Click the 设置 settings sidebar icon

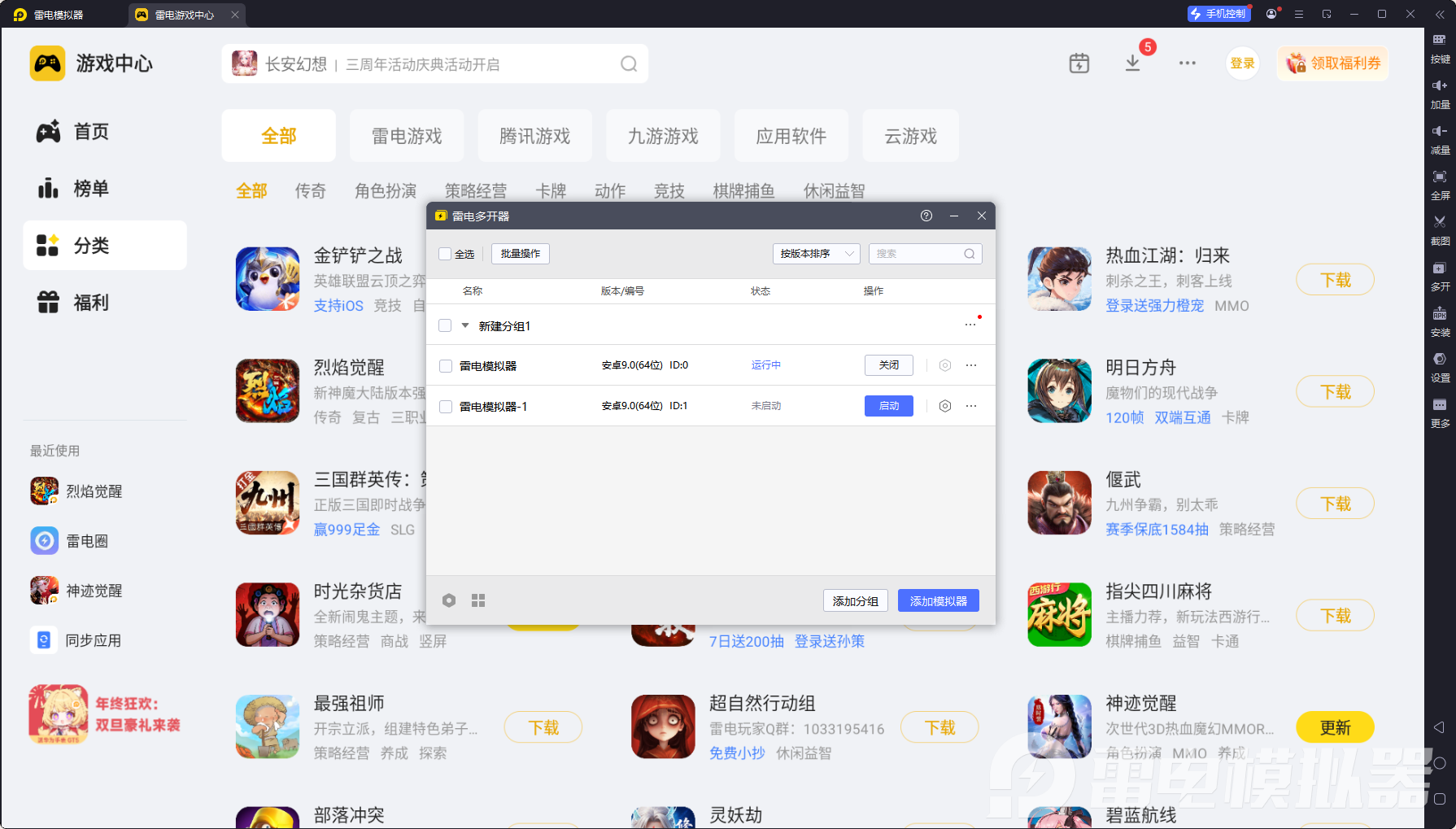click(1440, 368)
